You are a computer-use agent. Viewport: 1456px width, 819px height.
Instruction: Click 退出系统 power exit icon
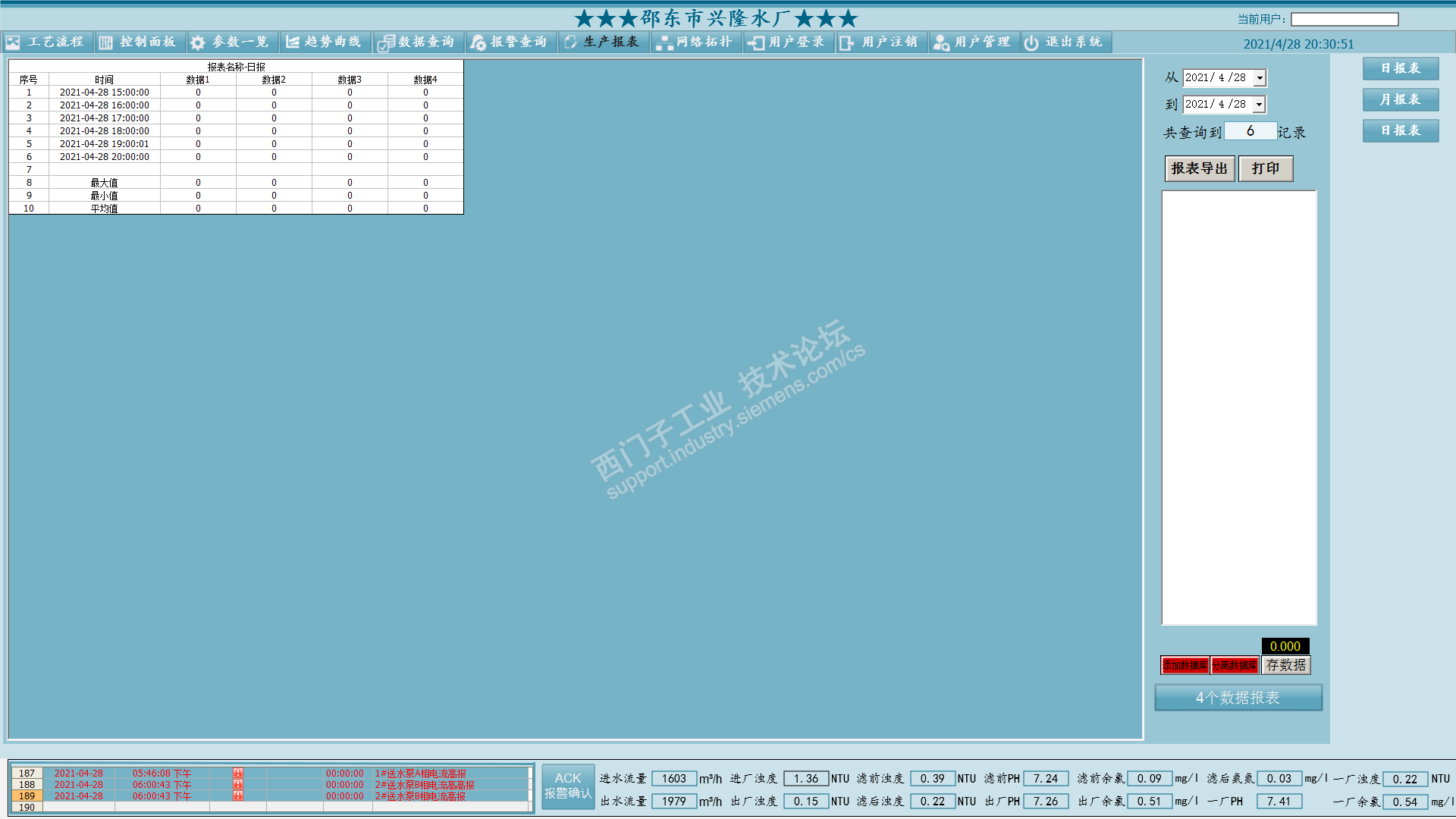(x=1031, y=42)
